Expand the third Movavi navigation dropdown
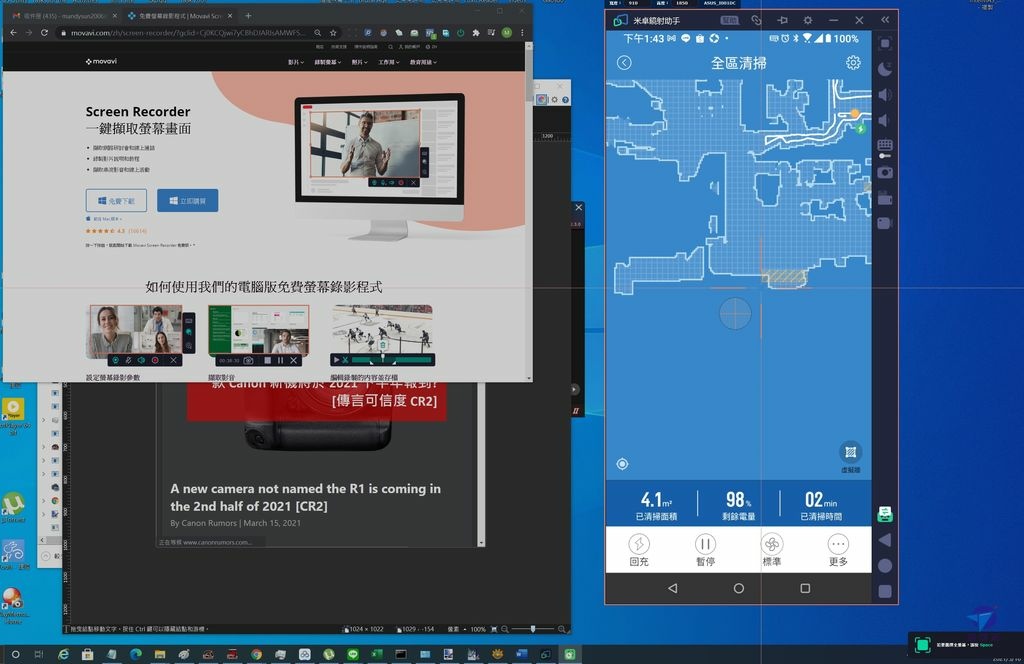The height and width of the screenshot is (664, 1024). 360,62
